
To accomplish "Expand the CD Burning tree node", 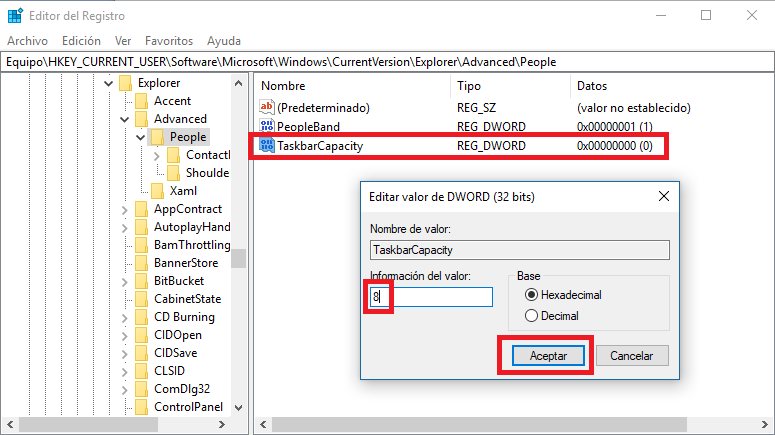I will pyautogui.click(x=125, y=317).
